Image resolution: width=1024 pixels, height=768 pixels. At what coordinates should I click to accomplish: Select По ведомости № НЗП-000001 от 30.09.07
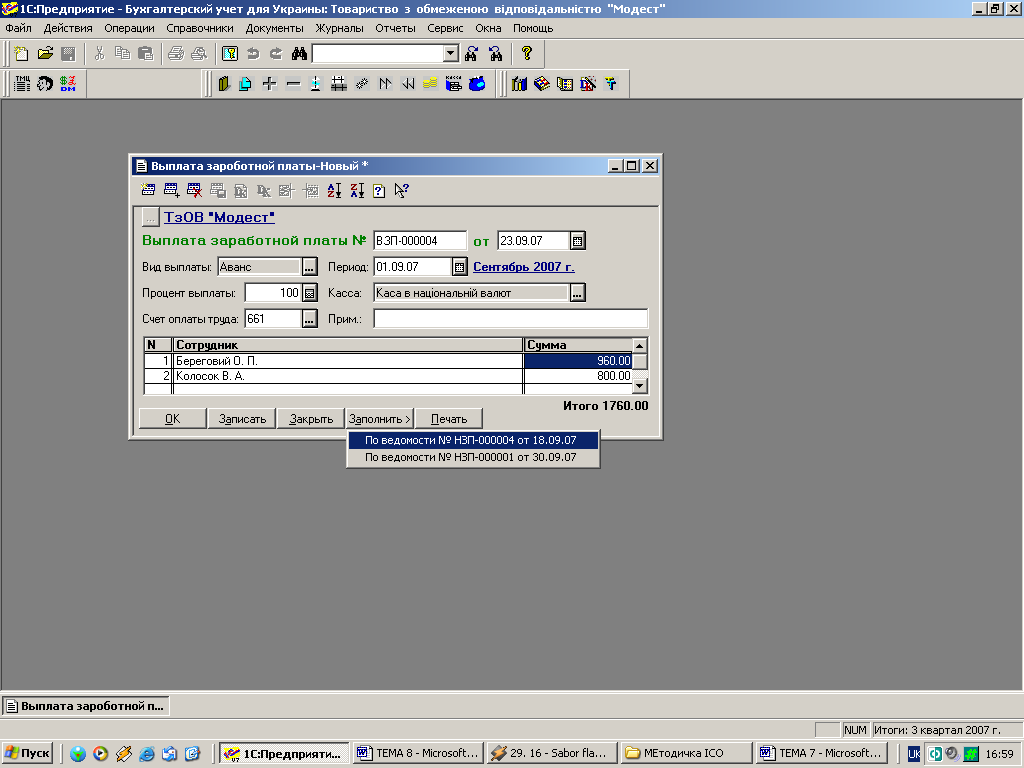(473, 457)
